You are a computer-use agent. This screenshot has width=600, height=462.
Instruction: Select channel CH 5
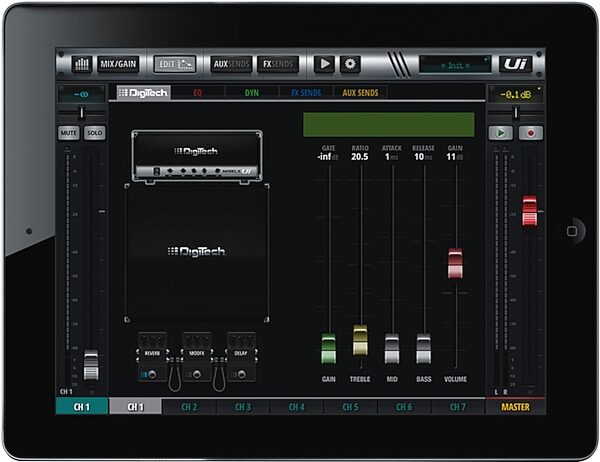point(351,406)
